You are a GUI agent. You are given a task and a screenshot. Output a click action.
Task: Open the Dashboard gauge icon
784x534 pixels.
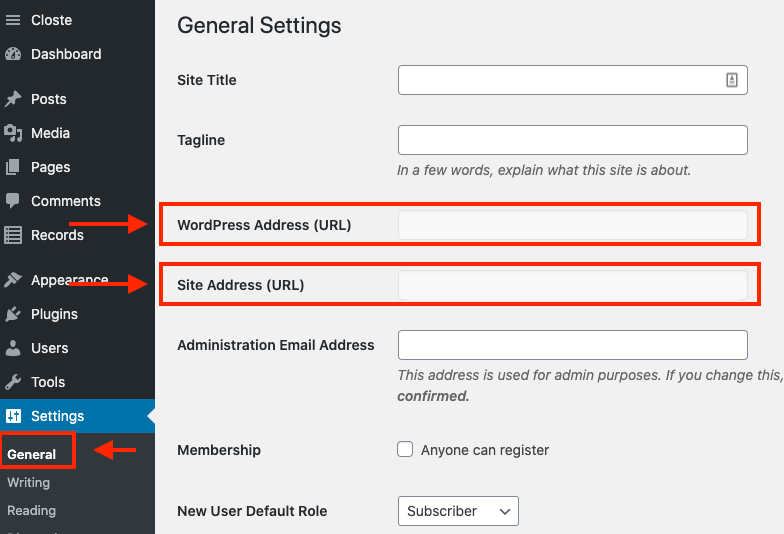[x=13, y=54]
